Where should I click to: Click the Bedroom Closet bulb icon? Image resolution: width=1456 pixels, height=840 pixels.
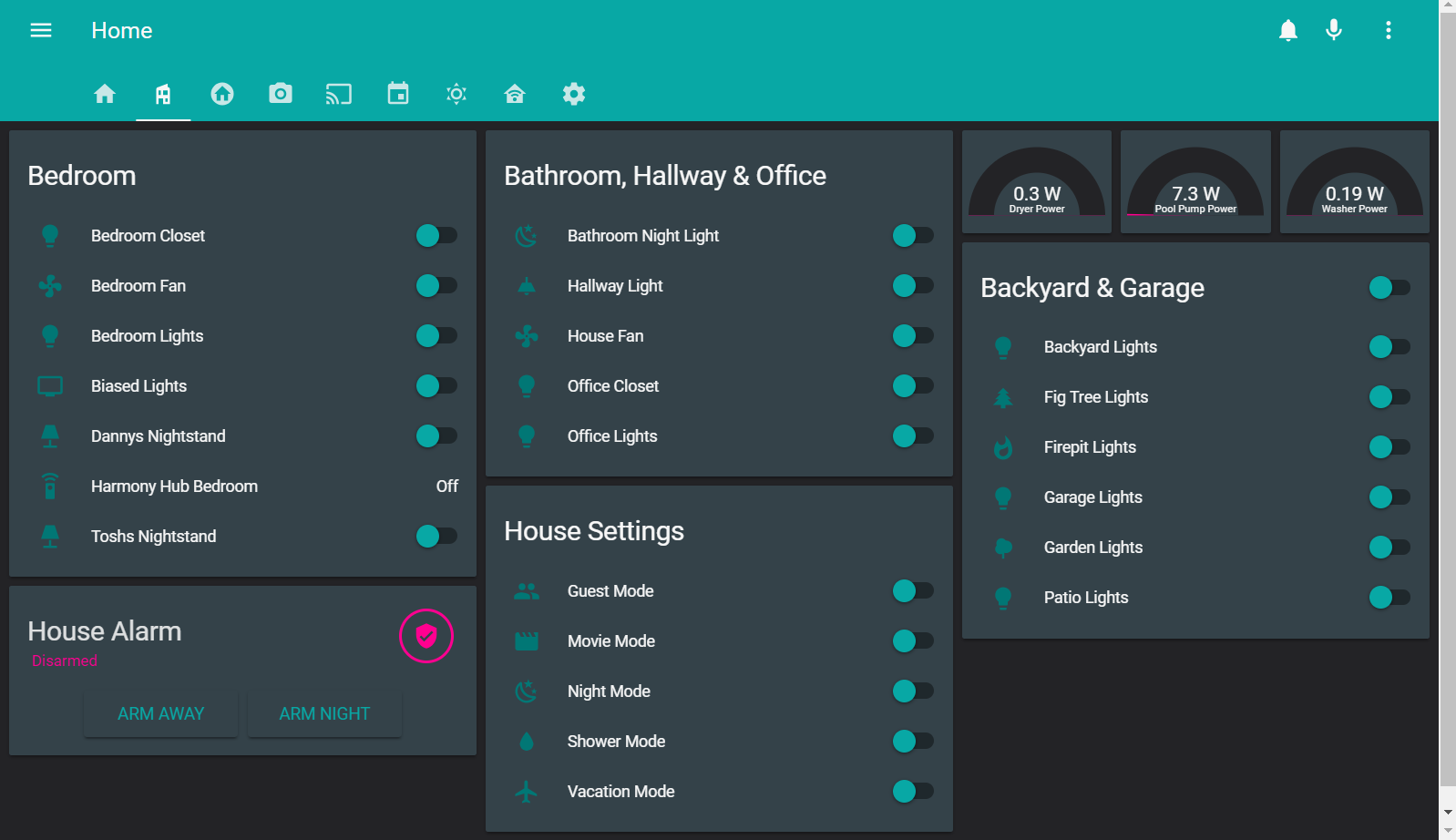[x=50, y=235]
